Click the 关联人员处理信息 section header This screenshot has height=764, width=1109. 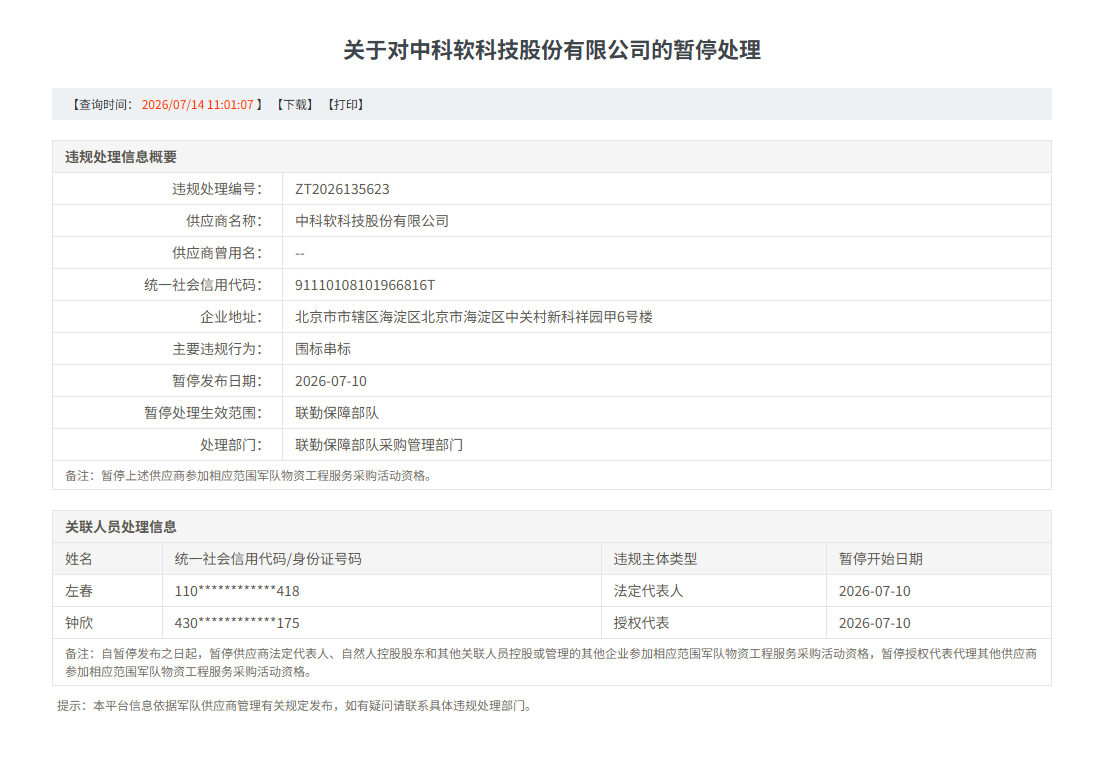tap(121, 527)
